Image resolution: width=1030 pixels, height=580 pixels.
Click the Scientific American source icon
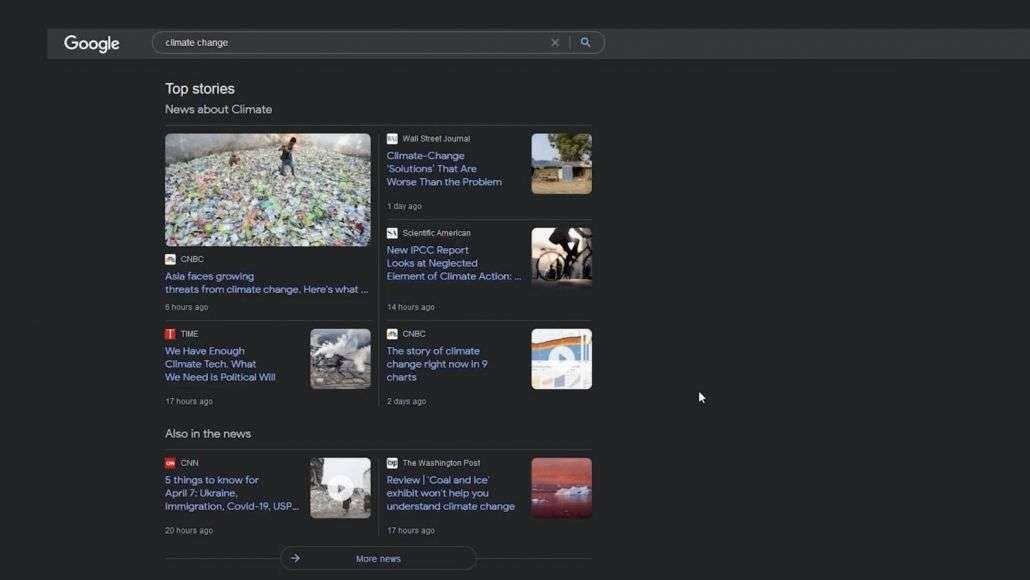point(392,233)
